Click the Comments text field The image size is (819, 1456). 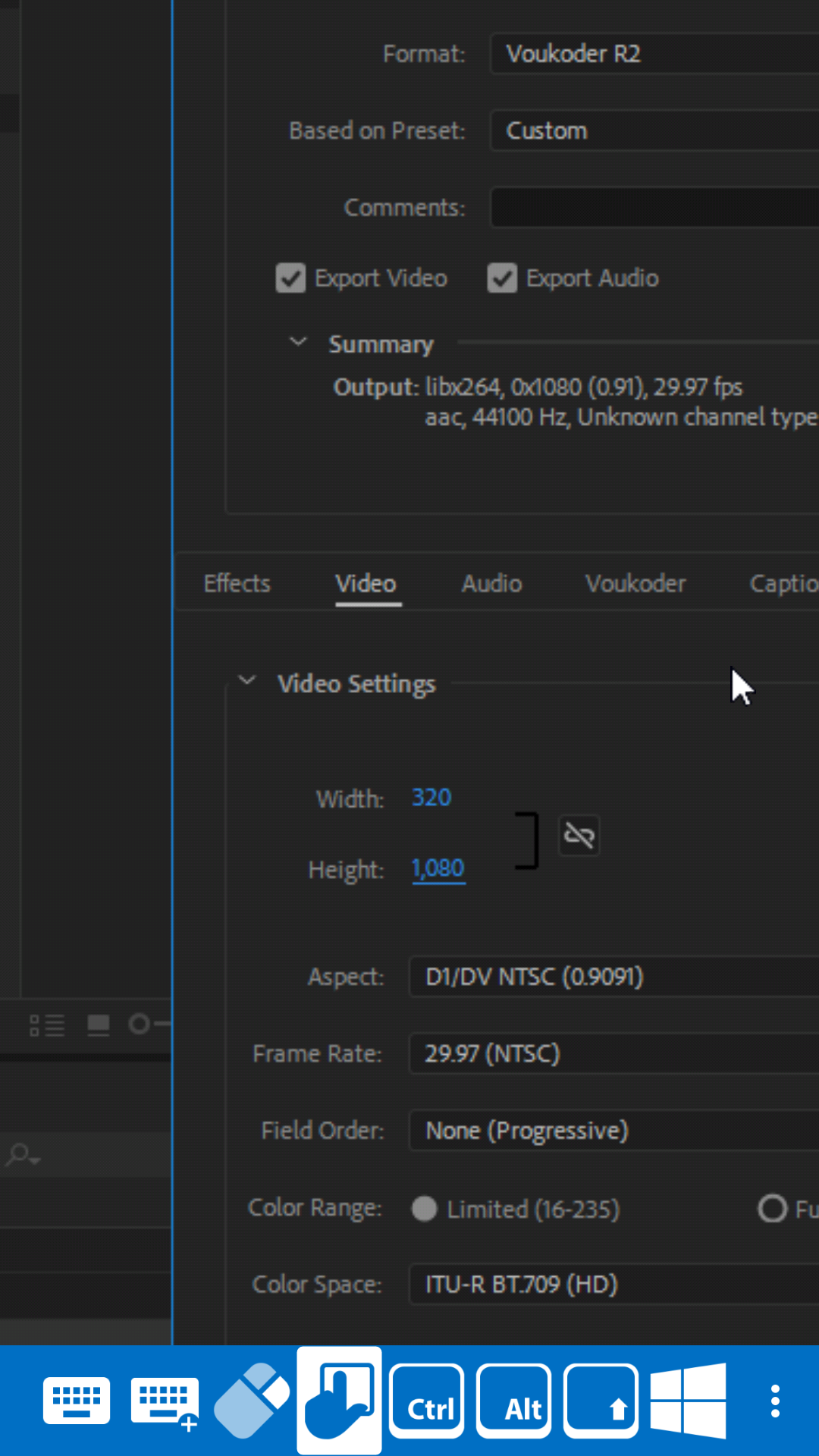pos(652,207)
